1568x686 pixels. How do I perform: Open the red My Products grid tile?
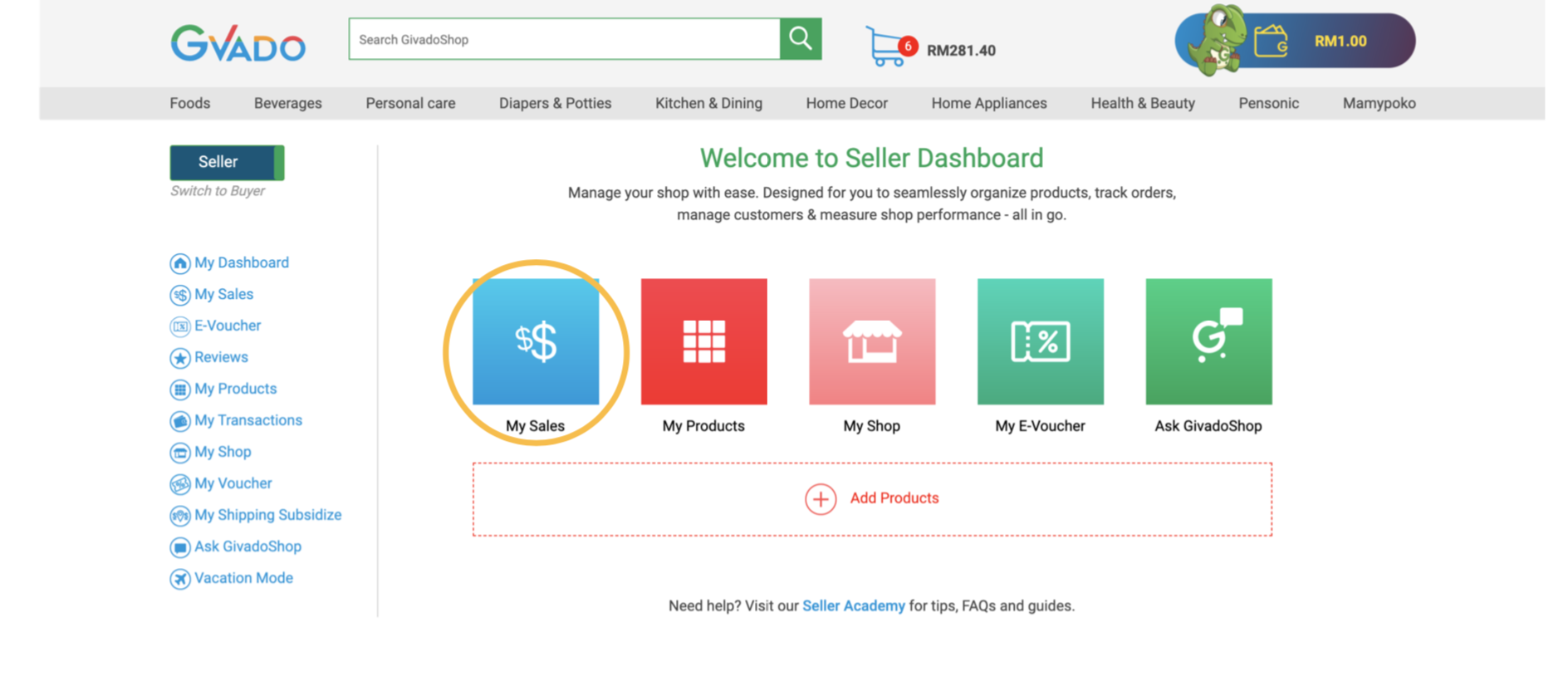703,341
